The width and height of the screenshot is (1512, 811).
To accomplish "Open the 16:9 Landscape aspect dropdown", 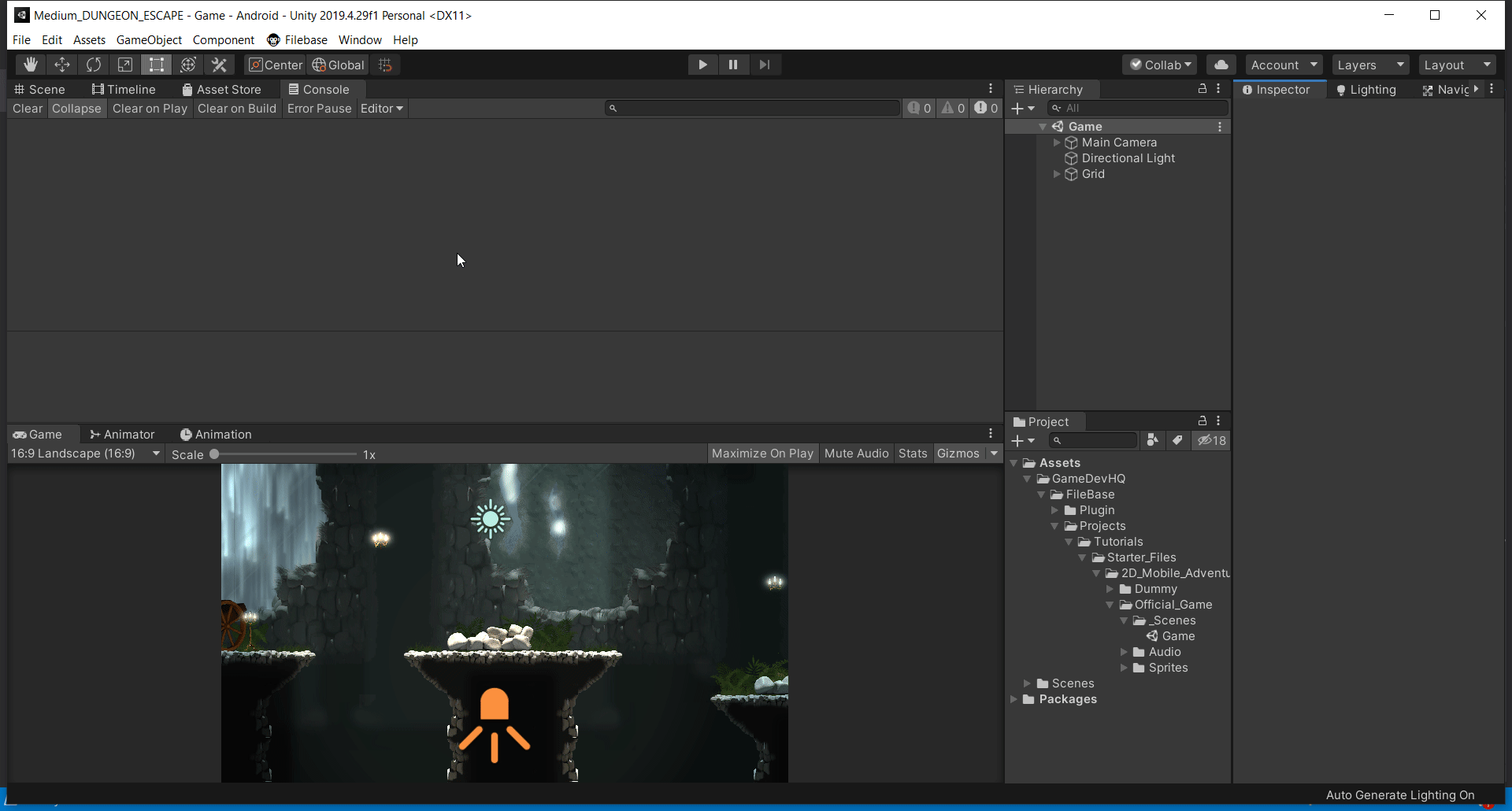I will 84,453.
